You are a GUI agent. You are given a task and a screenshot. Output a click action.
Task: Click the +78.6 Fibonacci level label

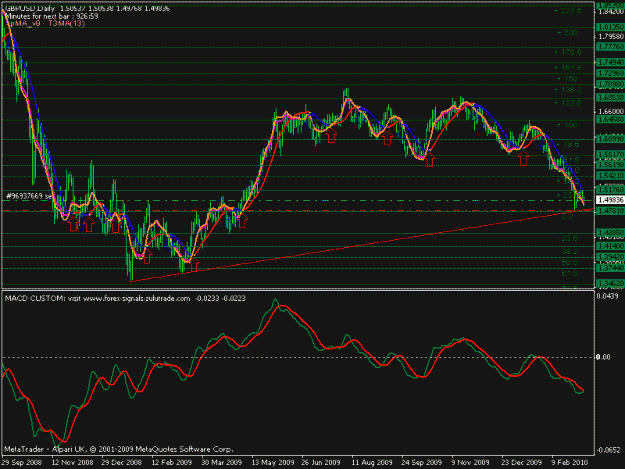[569, 144]
